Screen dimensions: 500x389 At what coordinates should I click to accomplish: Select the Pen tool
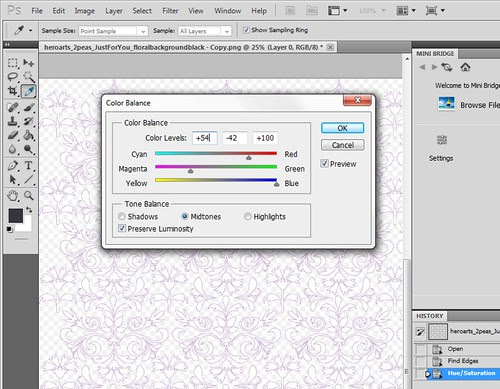pyautogui.click(x=13, y=165)
